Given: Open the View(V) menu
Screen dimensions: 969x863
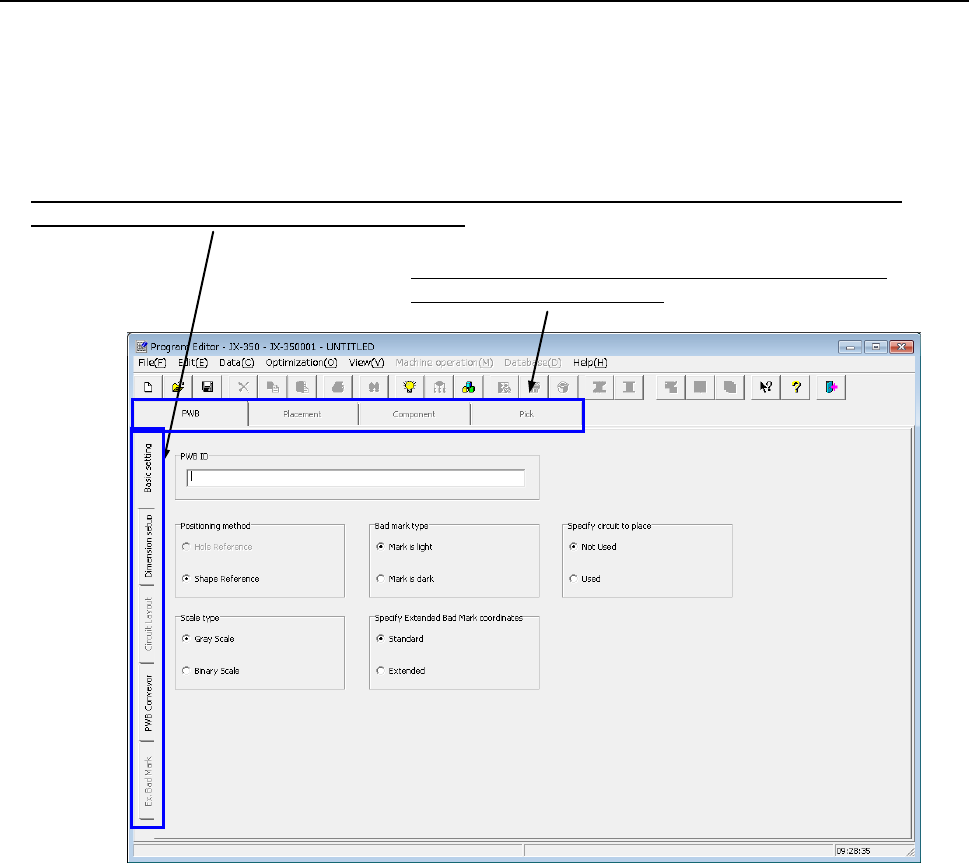Looking at the screenshot, I should [x=366, y=363].
